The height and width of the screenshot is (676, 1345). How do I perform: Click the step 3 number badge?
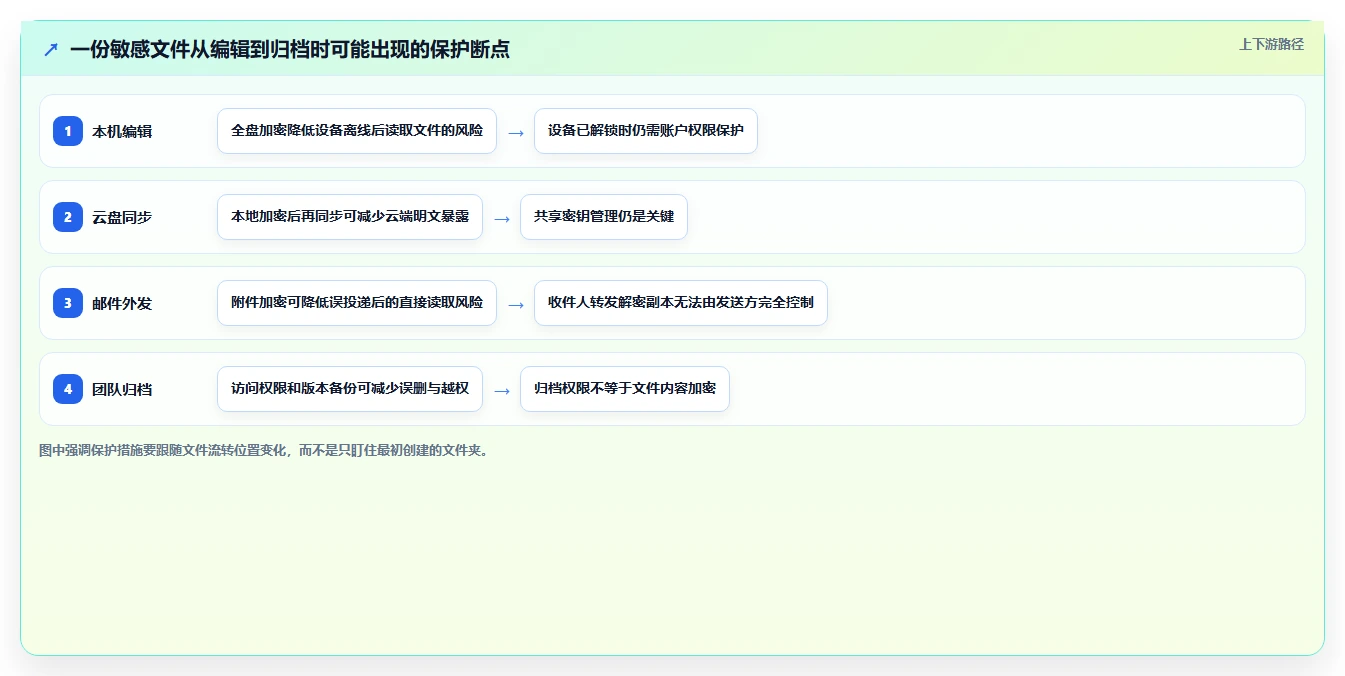tap(68, 303)
